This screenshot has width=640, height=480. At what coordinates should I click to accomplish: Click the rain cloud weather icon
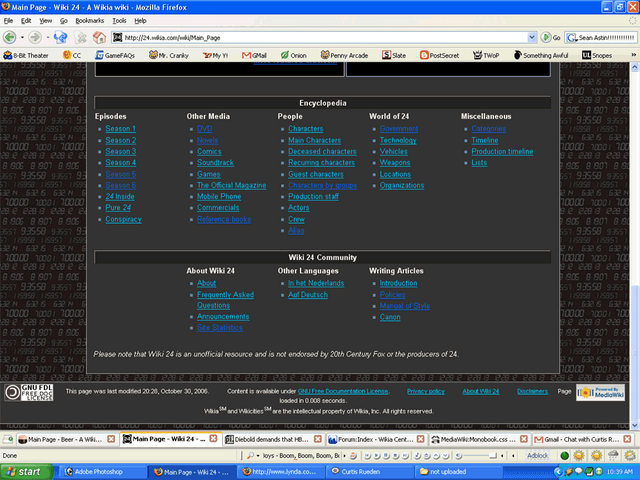click(613, 456)
